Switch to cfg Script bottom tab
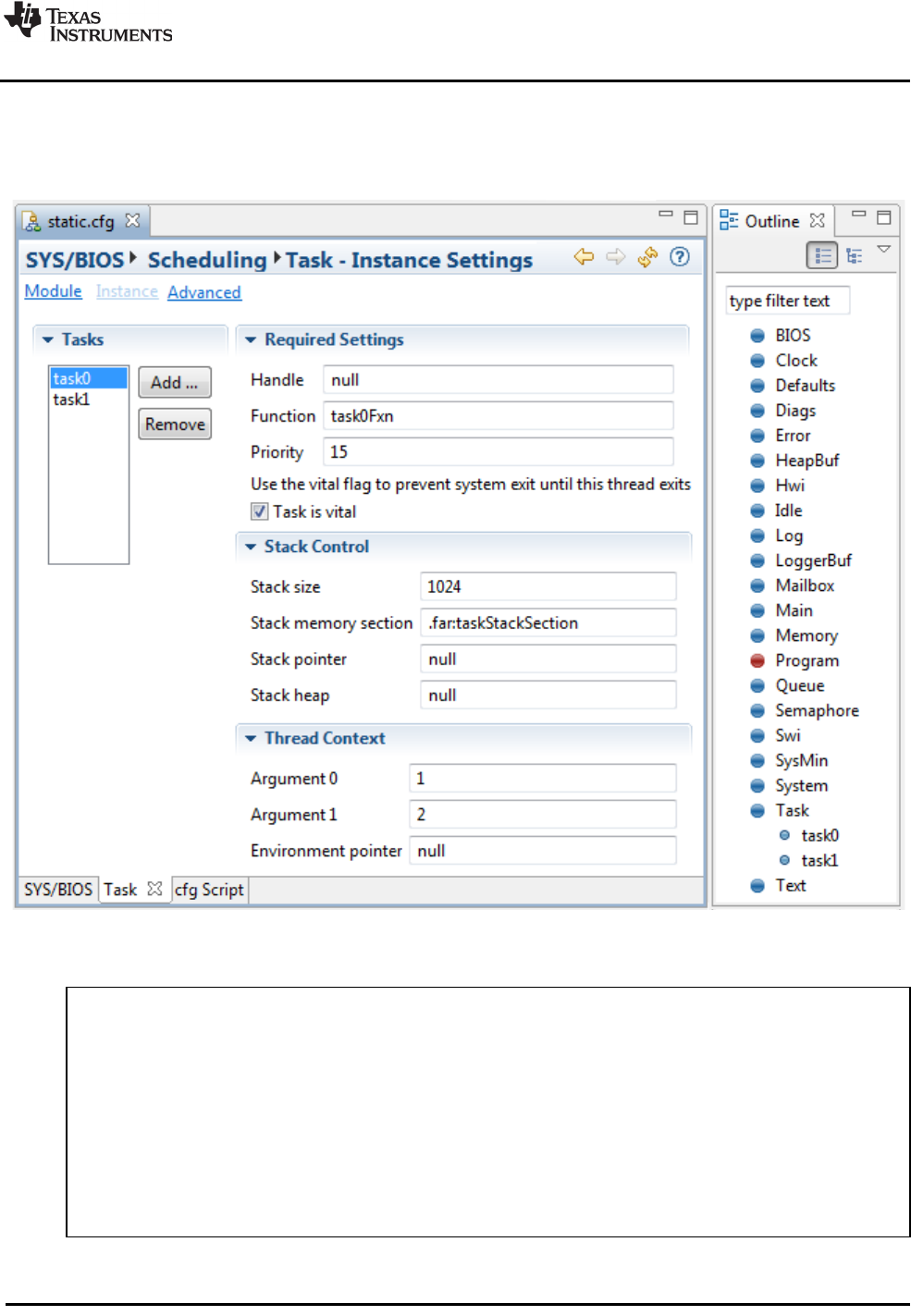The height and width of the screenshot is (1316, 911). (209, 890)
